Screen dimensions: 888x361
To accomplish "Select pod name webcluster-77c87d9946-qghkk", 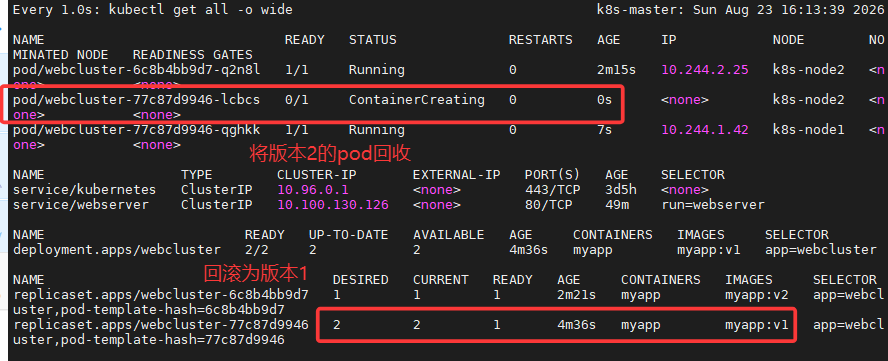I will [x=136, y=130].
